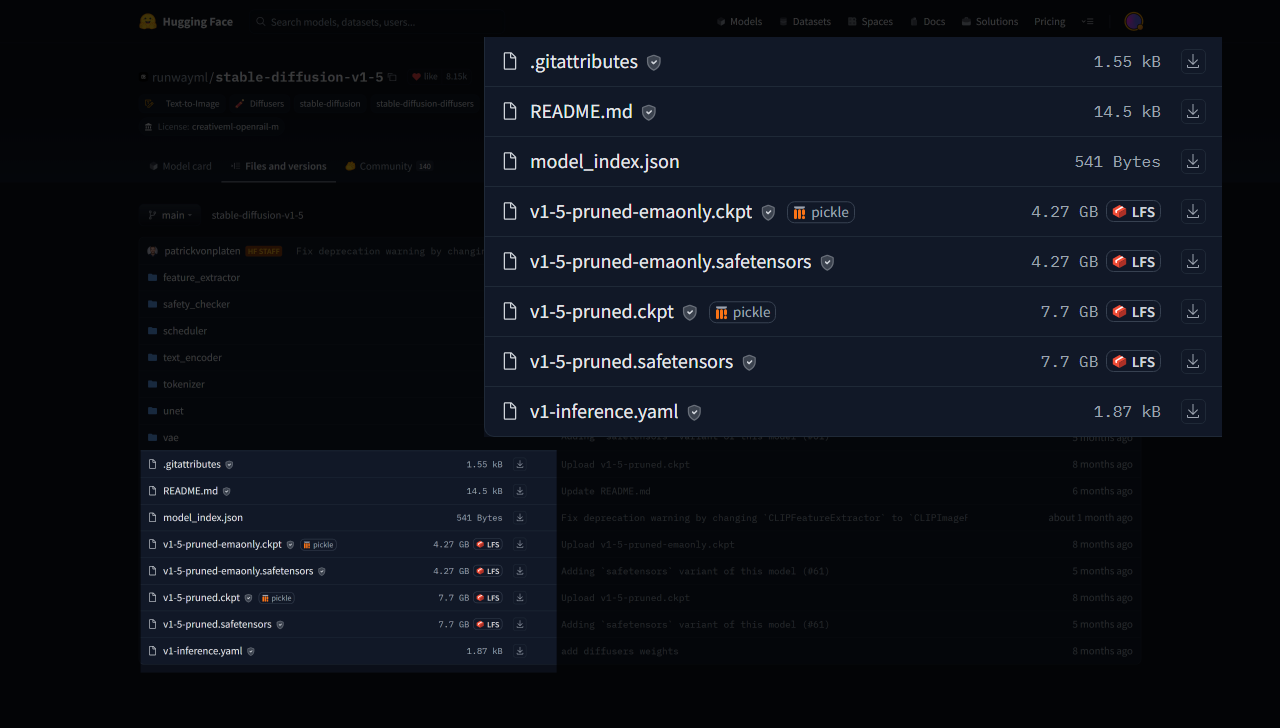Focus the Search models, datasets, users field
Screen dimensions: 1280x728
click(343, 22)
